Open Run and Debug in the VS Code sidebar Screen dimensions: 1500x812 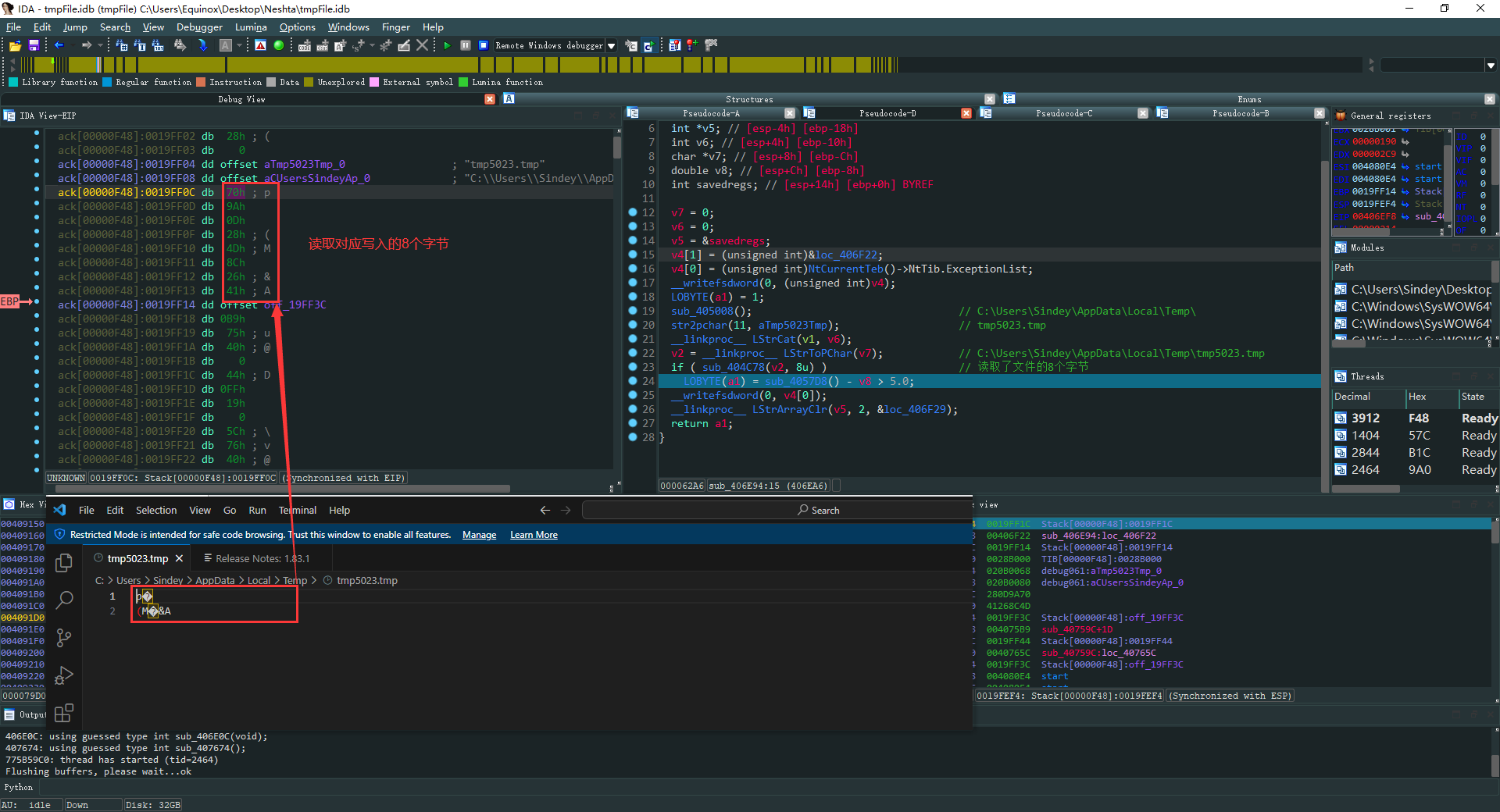pyautogui.click(x=64, y=675)
